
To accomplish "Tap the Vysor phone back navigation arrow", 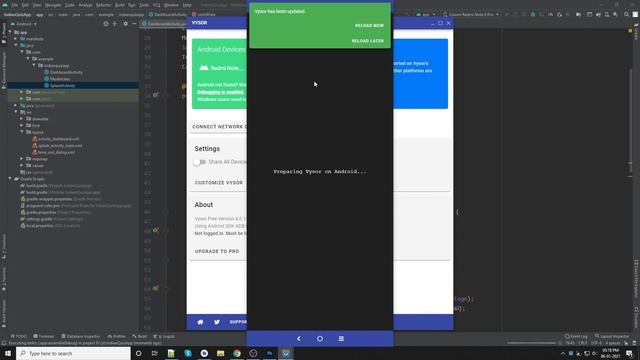I will click(299, 338).
